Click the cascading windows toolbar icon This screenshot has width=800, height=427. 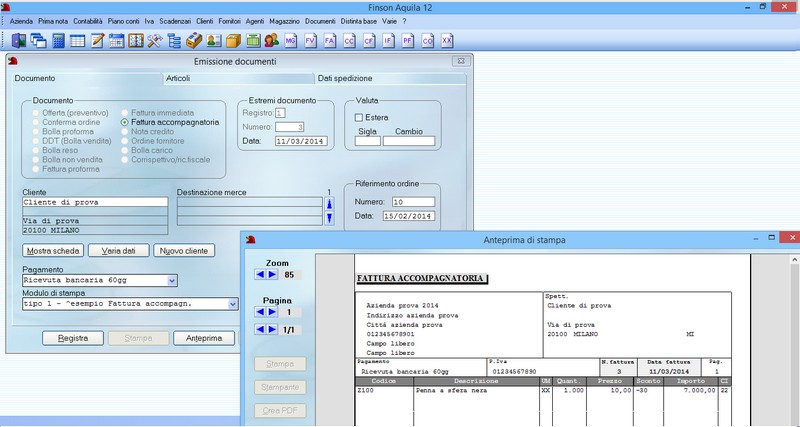click(x=38, y=41)
